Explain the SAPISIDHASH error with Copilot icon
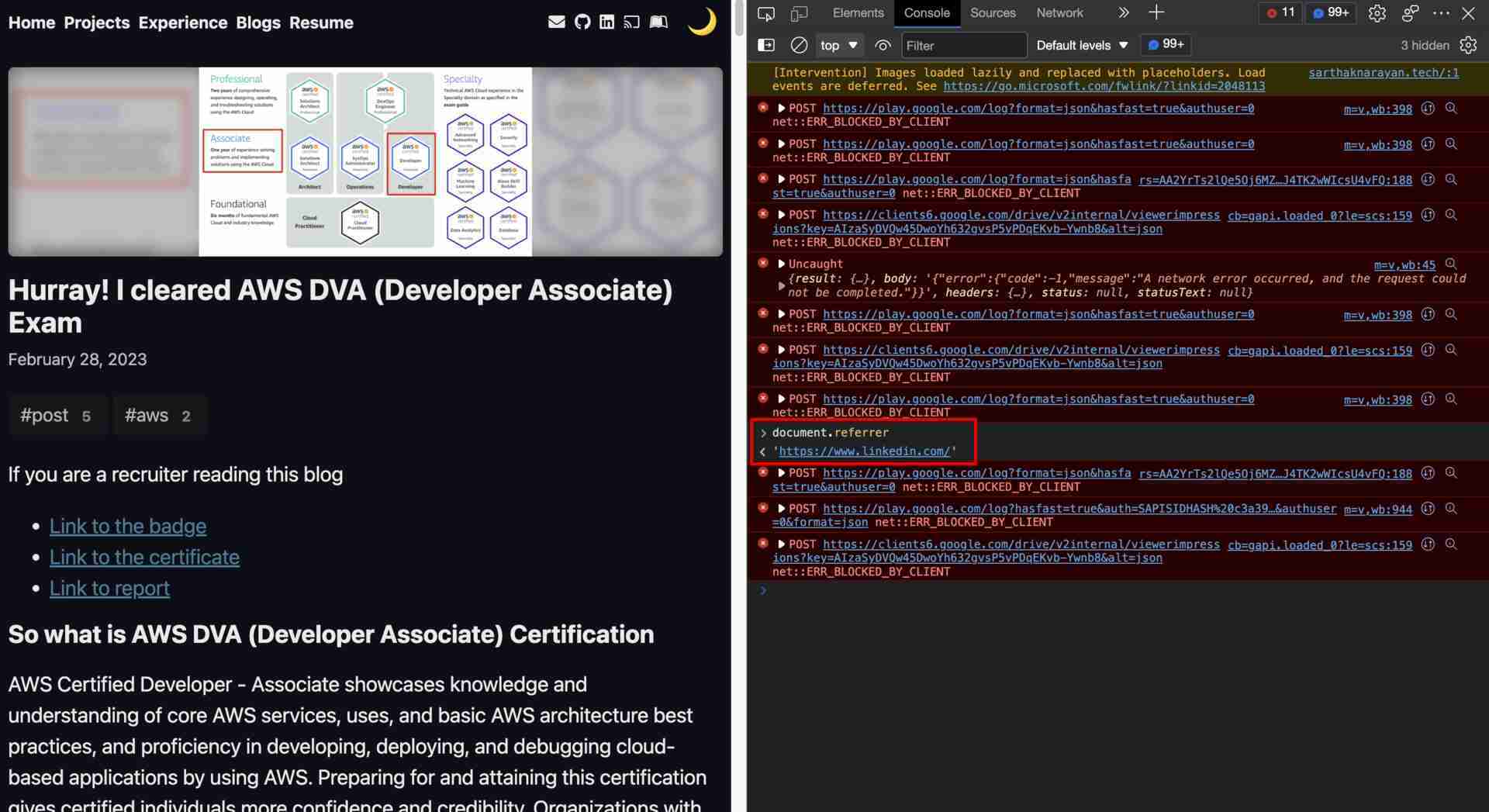 [1428, 509]
